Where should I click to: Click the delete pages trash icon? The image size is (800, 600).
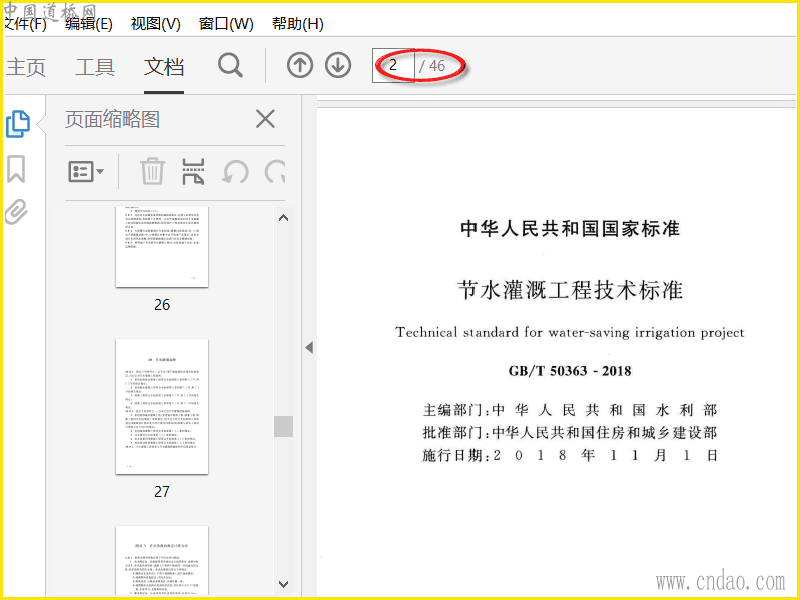click(x=152, y=171)
